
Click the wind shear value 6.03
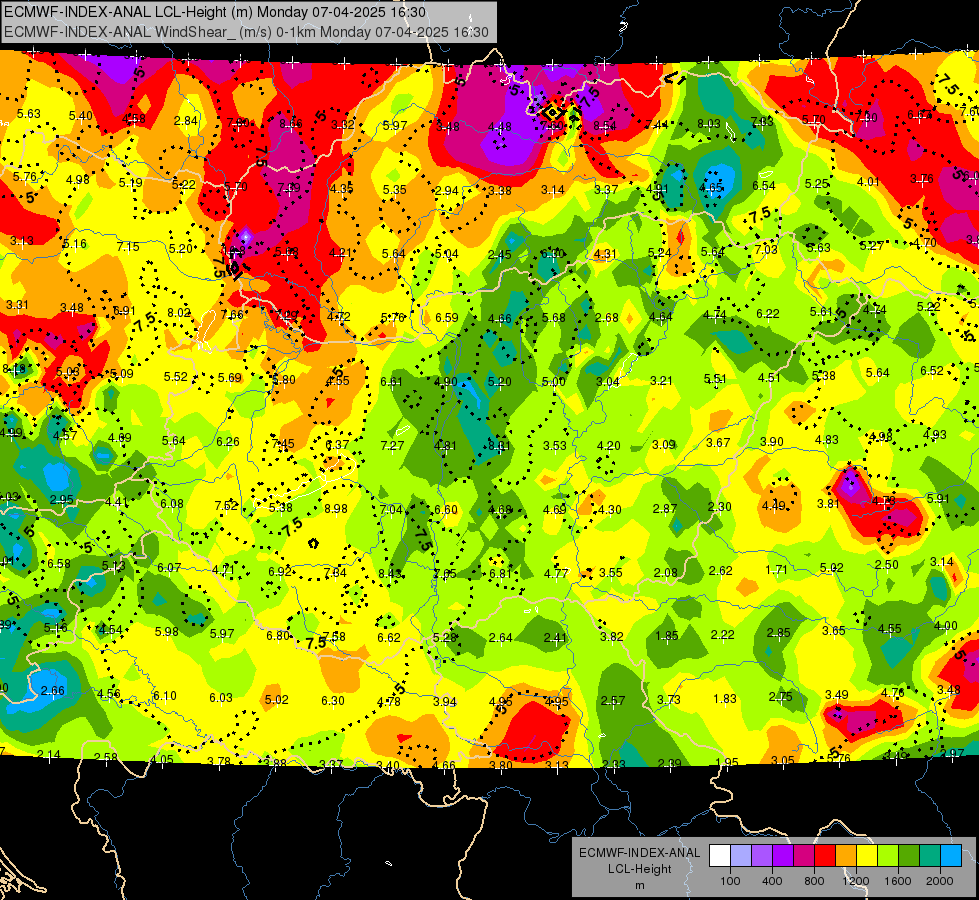[220, 698]
